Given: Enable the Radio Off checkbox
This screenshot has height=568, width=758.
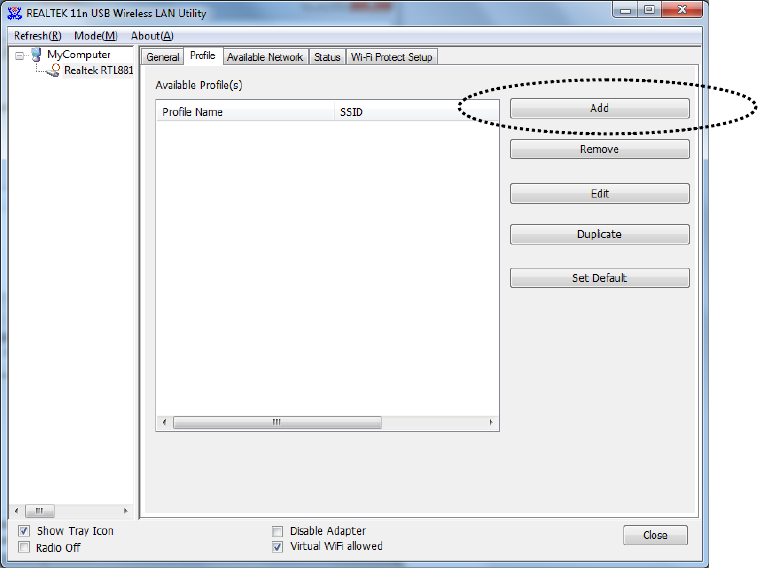Looking at the screenshot, I should point(24,547).
